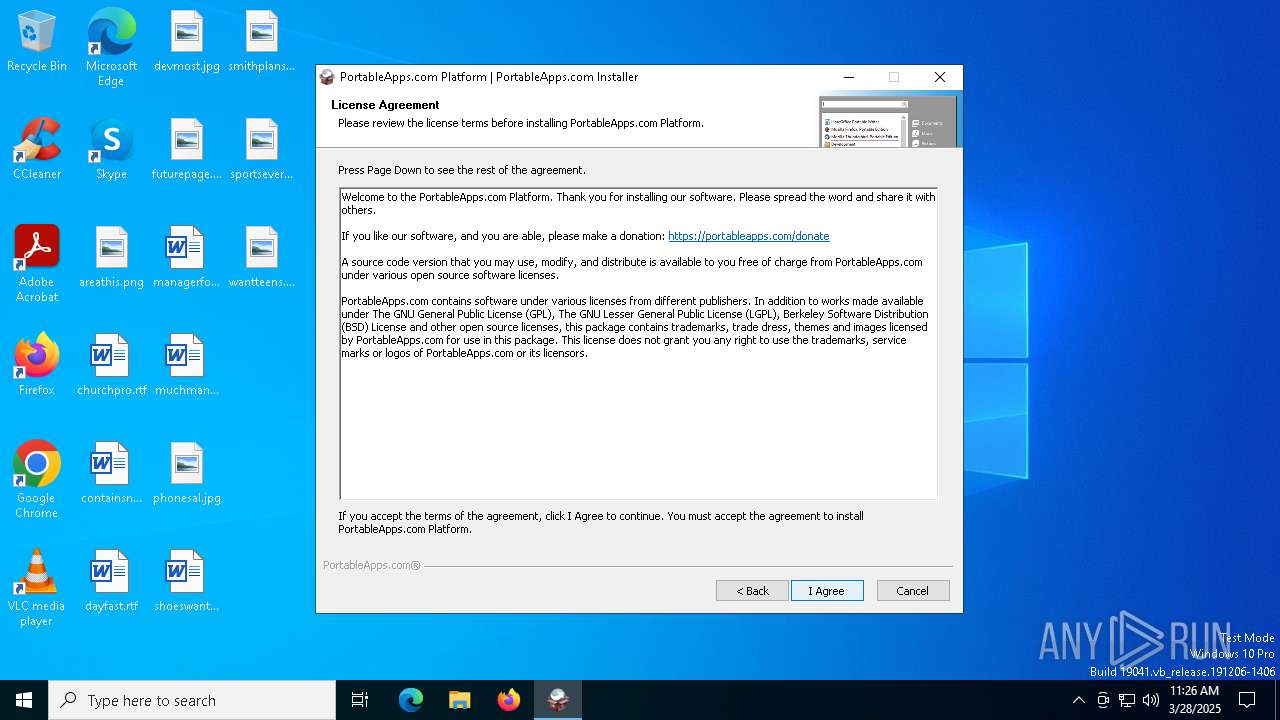Viewport: 1280px width, 720px height.
Task: Open the portableapps.com/donate link
Action: click(748, 236)
